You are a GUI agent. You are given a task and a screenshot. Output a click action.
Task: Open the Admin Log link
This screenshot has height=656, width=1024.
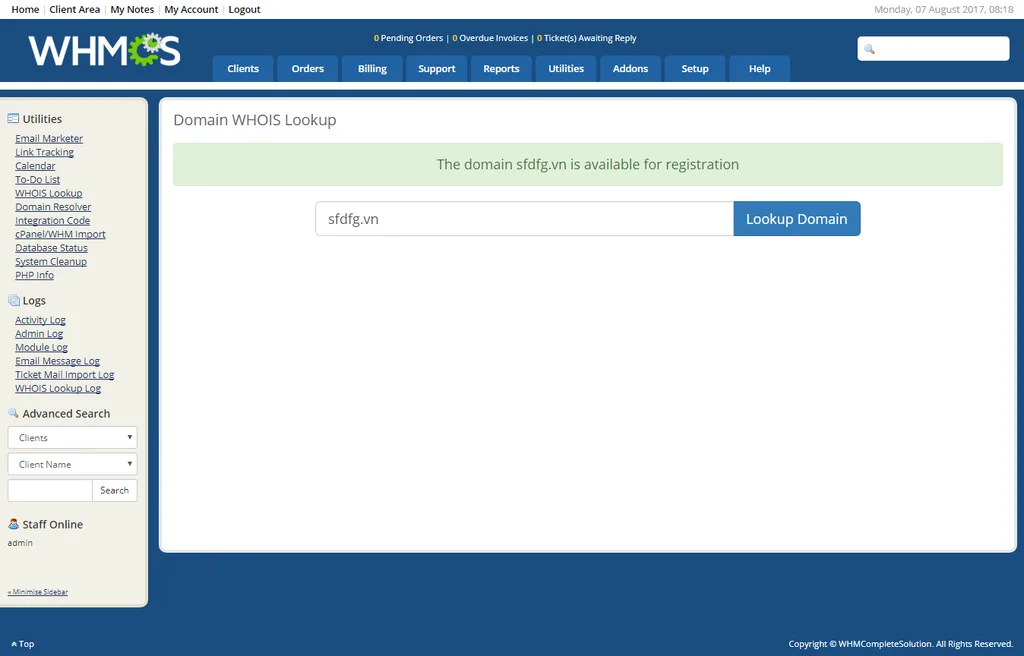point(39,334)
